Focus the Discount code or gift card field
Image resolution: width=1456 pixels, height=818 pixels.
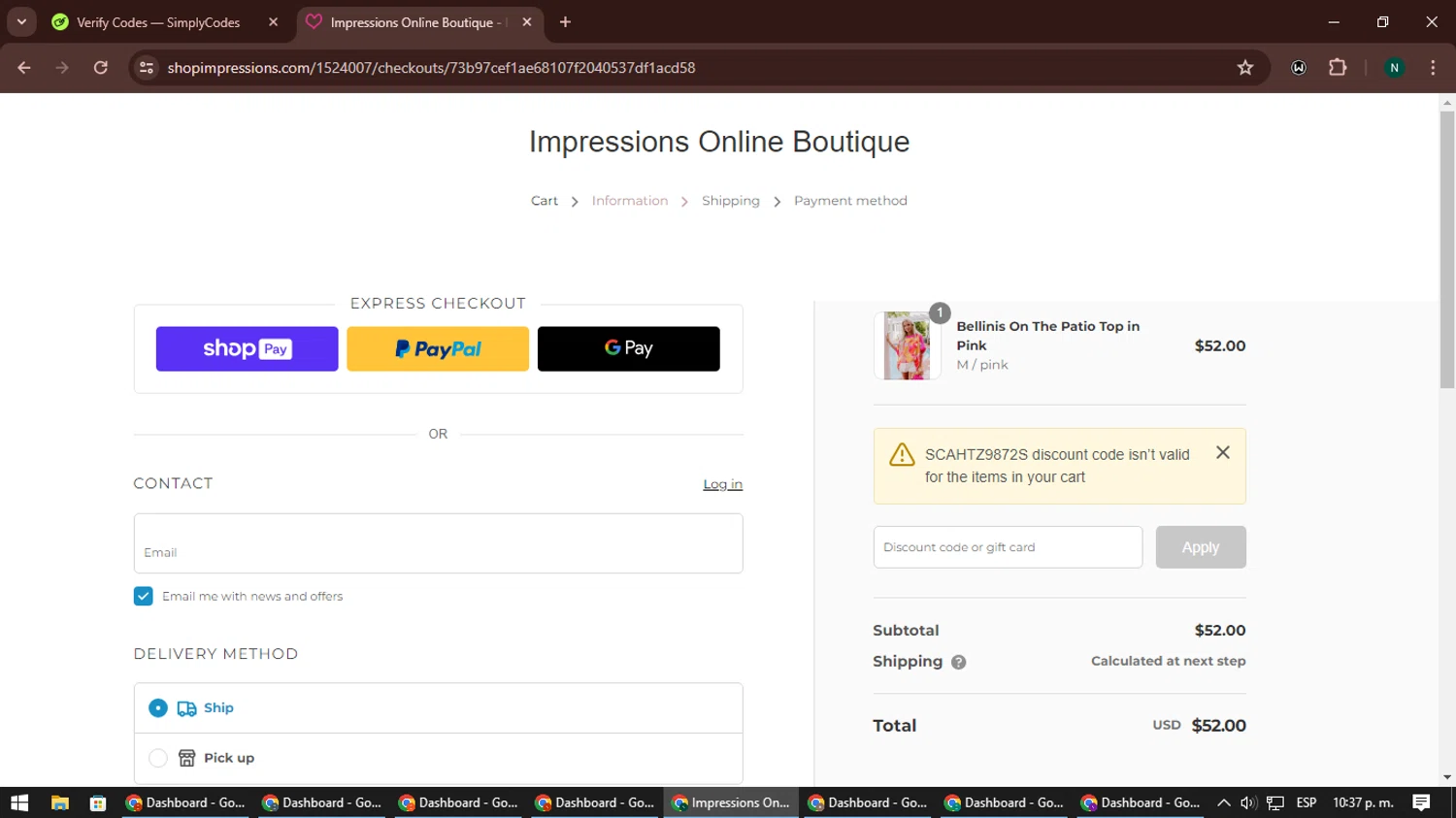pyautogui.click(x=1008, y=547)
